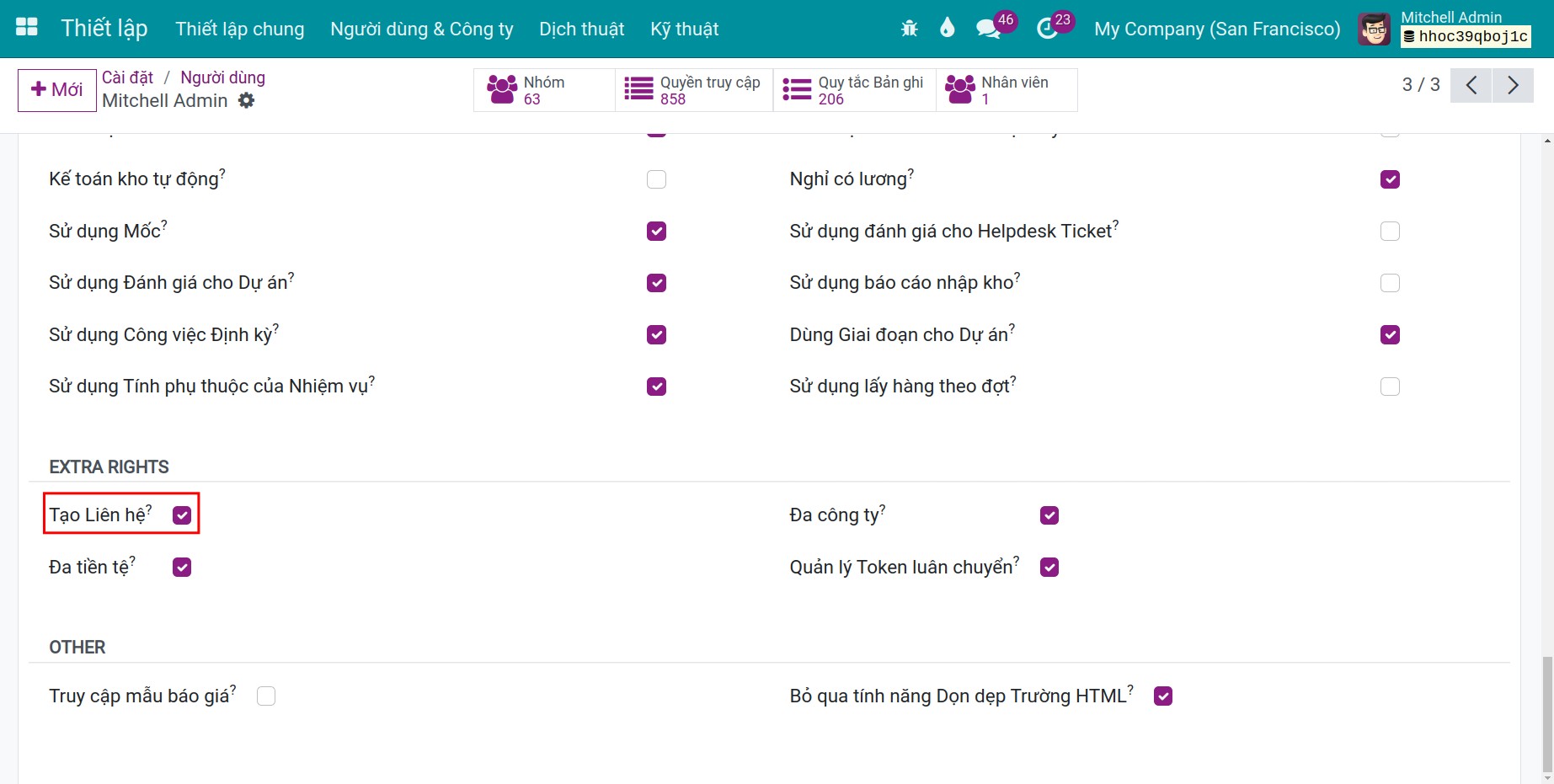The image size is (1554, 784).
Task: Open Kỹ thuật menu
Action: [x=685, y=29]
